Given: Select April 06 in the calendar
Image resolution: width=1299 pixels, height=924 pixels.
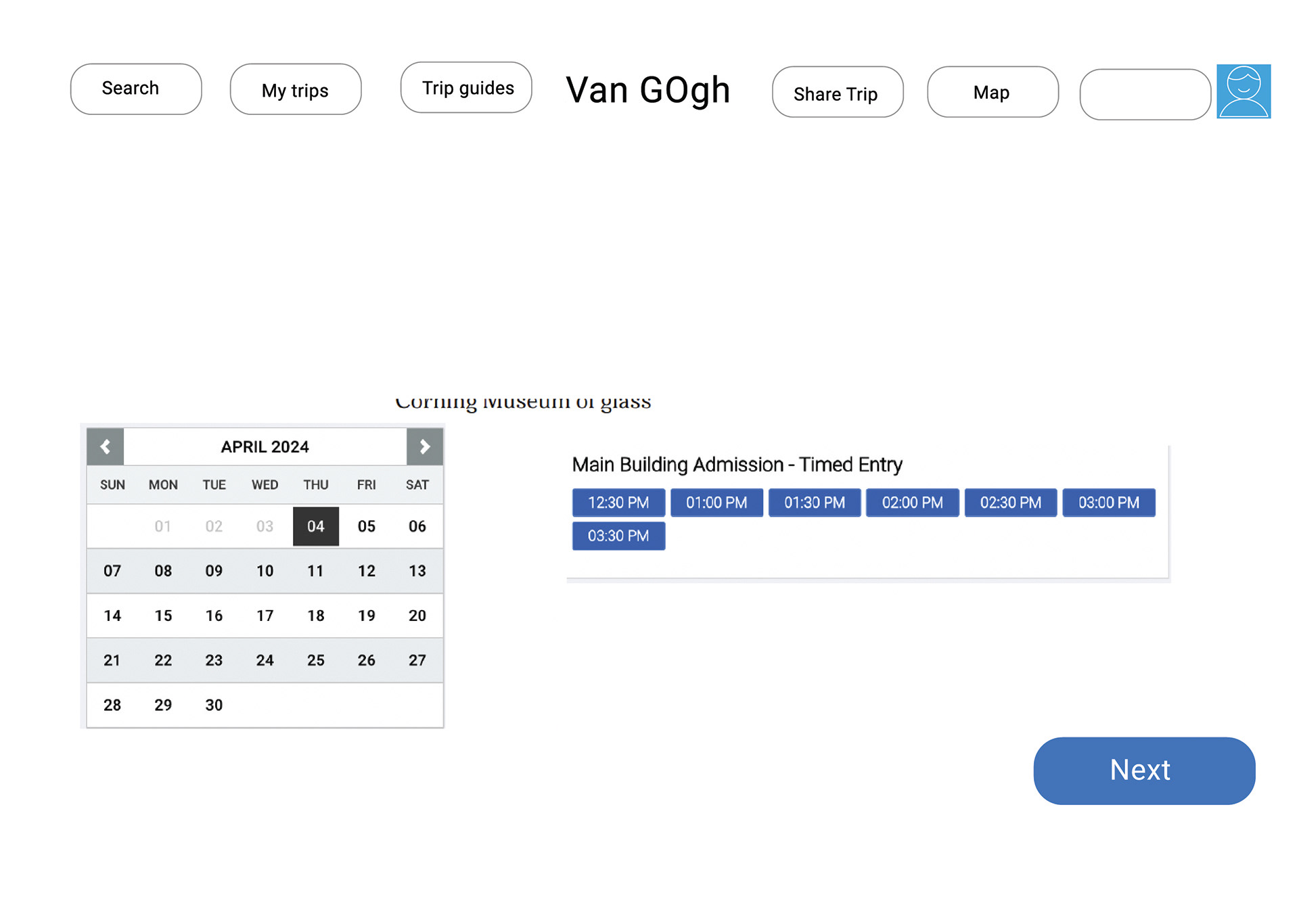Looking at the screenshot, I should tap(417, 526).
